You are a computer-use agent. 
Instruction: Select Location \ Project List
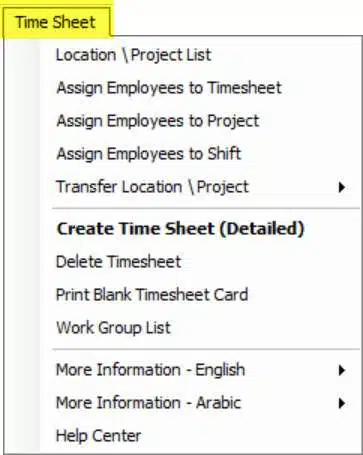(x=134, y=55)
